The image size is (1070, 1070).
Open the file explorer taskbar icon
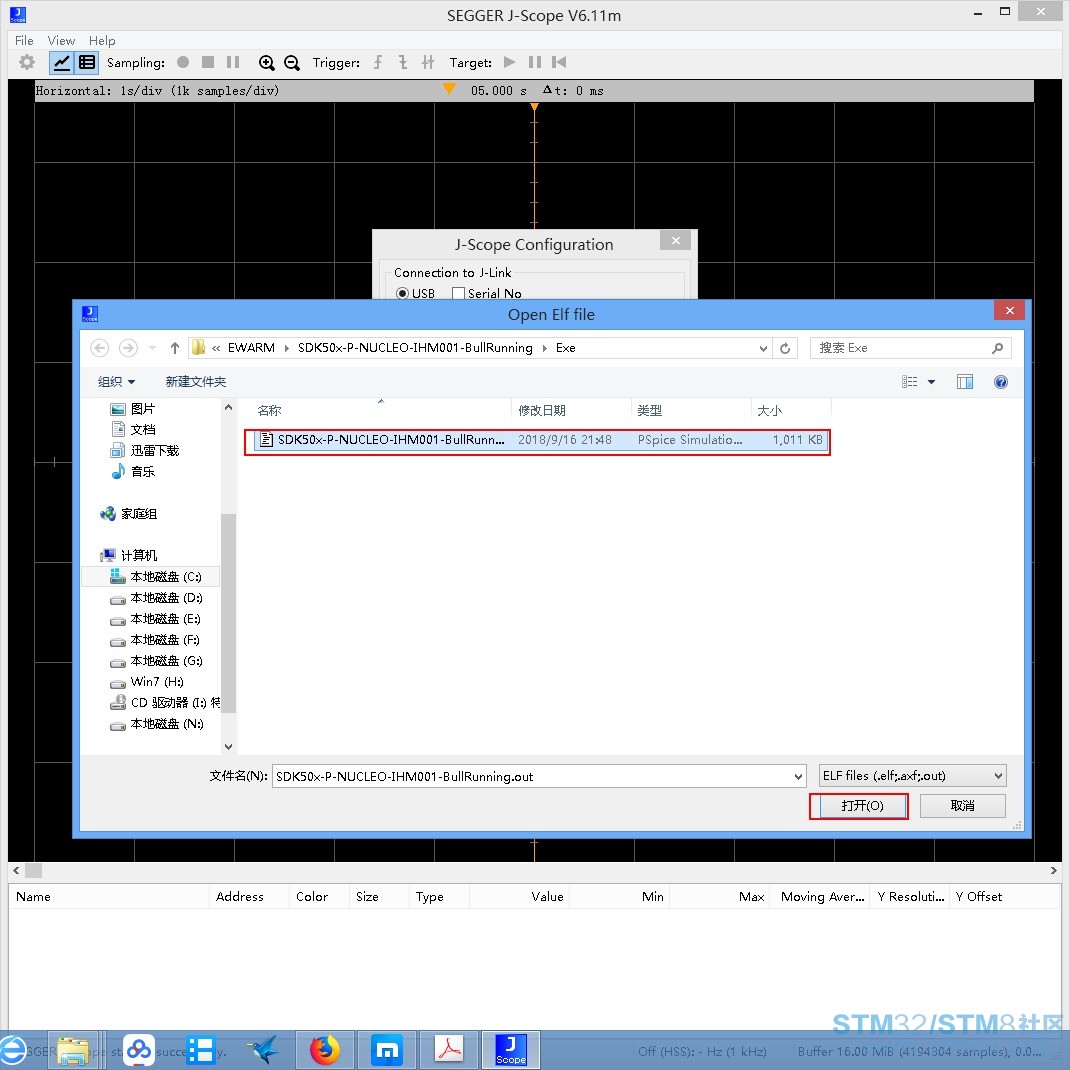tap(74, 1051)
